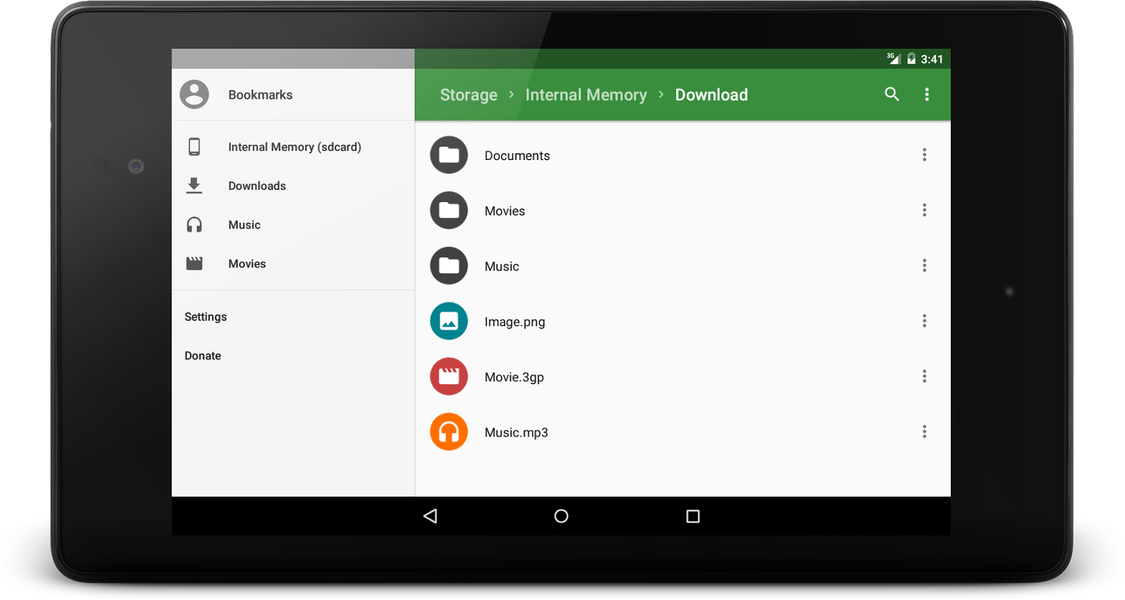This screenshot has height=600, width=1125.
Task: Click the headphones icon next to Music bookmark
Action: [x=194, y=224]
